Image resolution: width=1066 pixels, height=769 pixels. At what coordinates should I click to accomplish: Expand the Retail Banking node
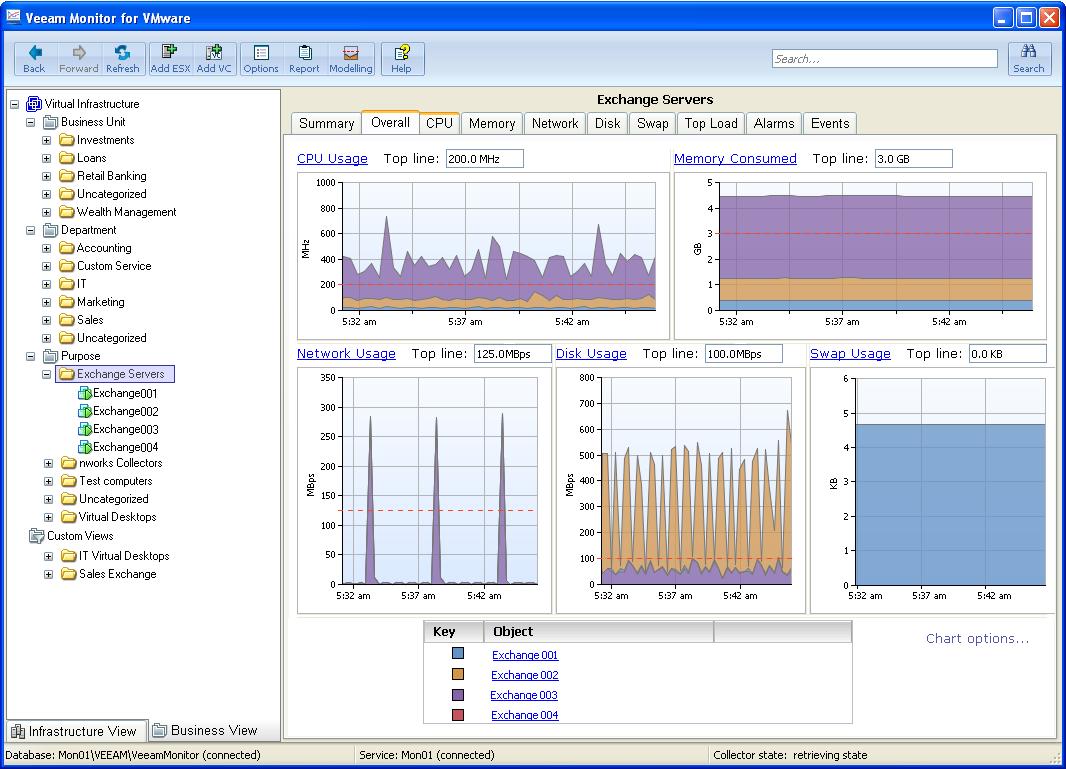pos(46,176)
